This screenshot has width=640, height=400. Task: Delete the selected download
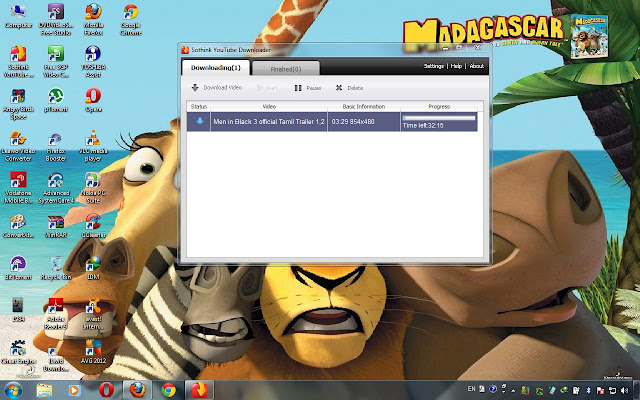click(349, 88)
